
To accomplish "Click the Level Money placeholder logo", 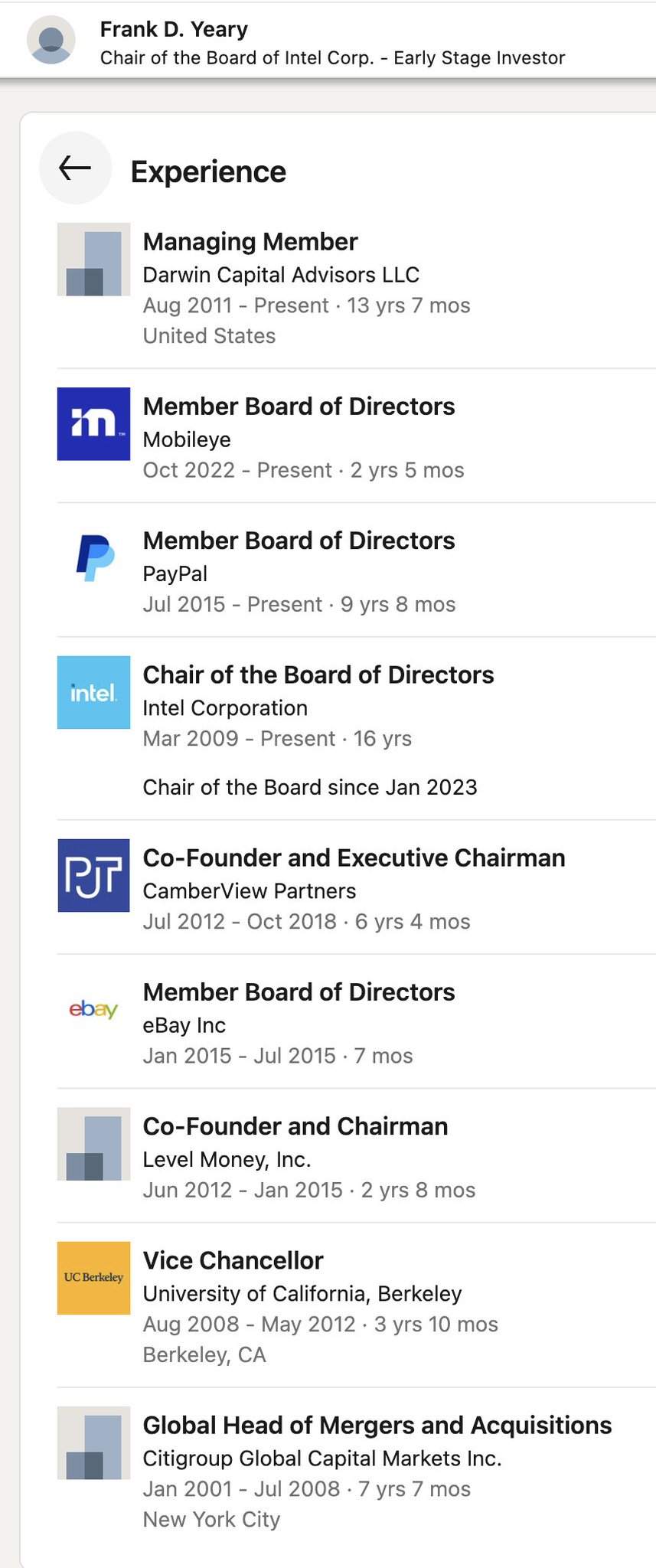I will (93, 1143).
